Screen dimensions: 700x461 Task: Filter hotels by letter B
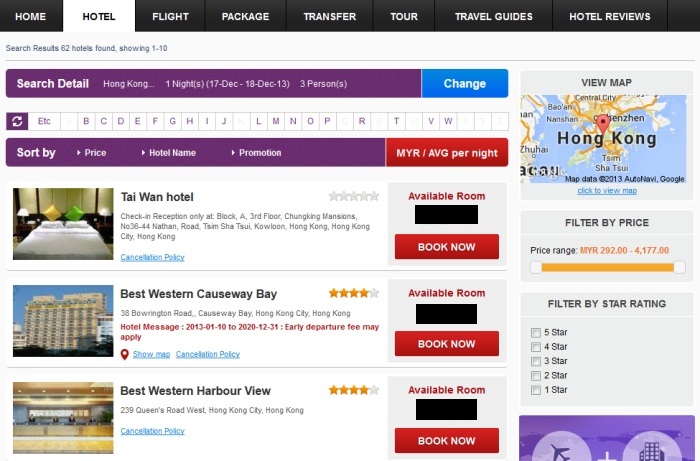(86, 121)
